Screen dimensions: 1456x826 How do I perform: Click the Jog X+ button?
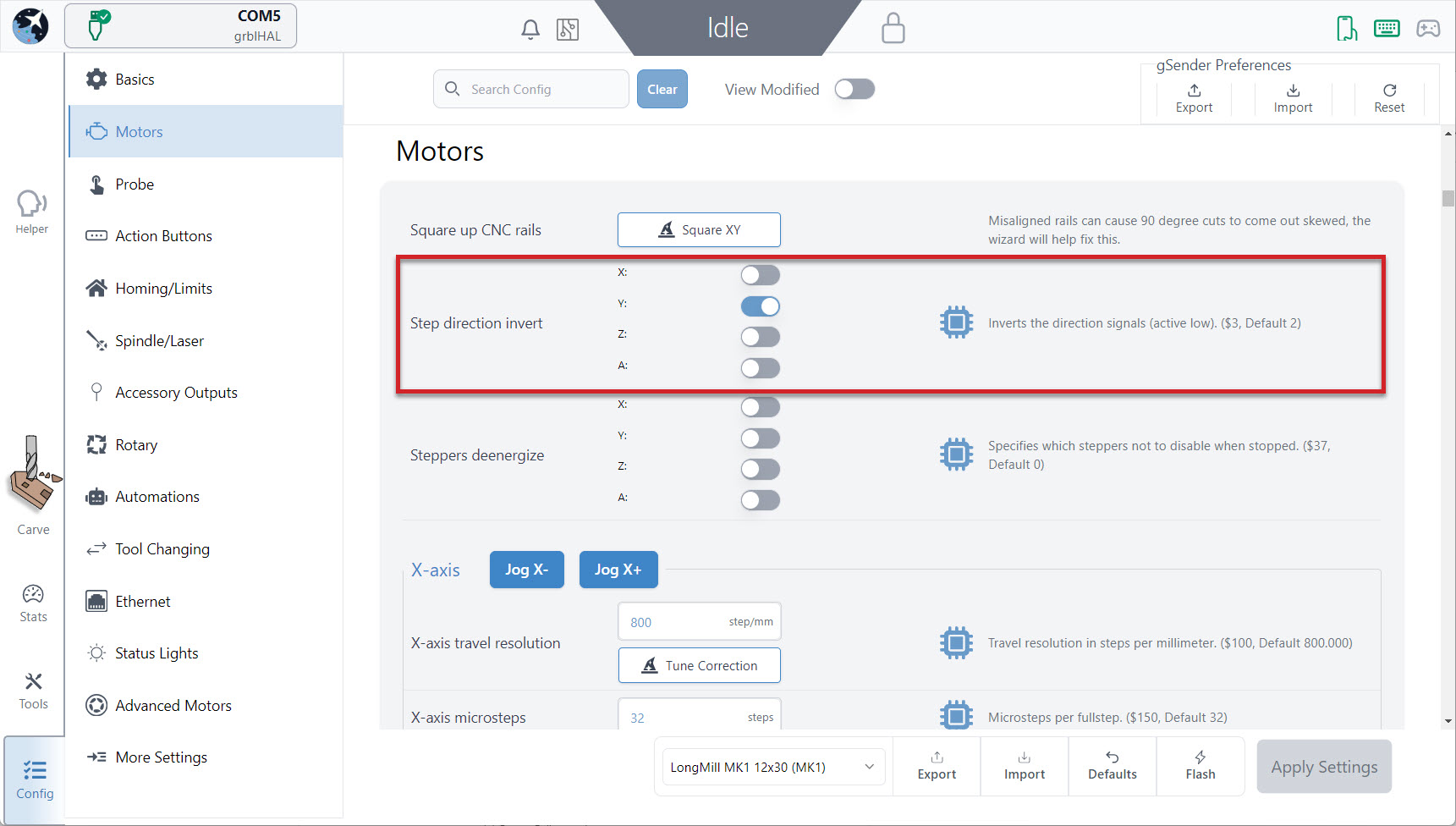point(618,570)
